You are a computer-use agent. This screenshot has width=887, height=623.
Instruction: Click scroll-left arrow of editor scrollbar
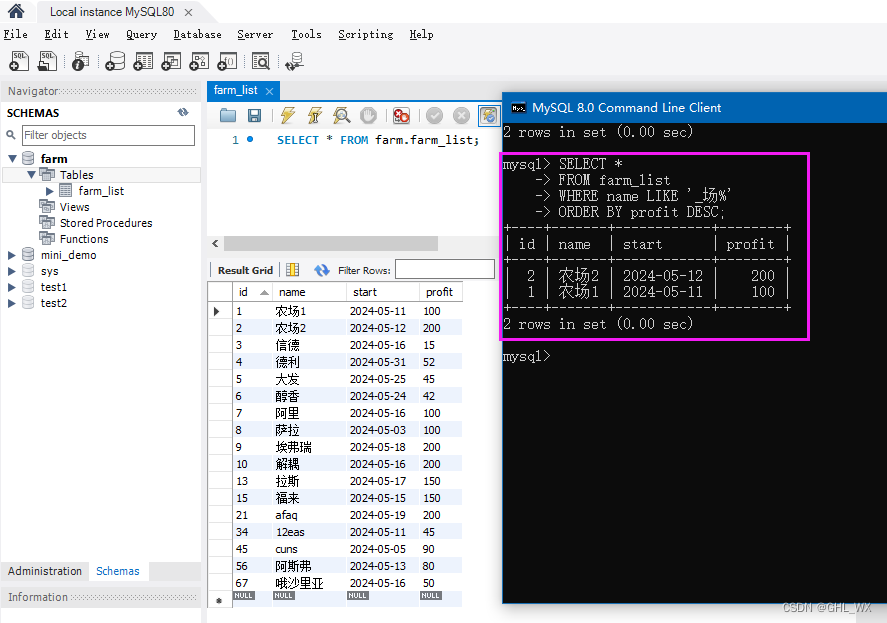[215, 243]
